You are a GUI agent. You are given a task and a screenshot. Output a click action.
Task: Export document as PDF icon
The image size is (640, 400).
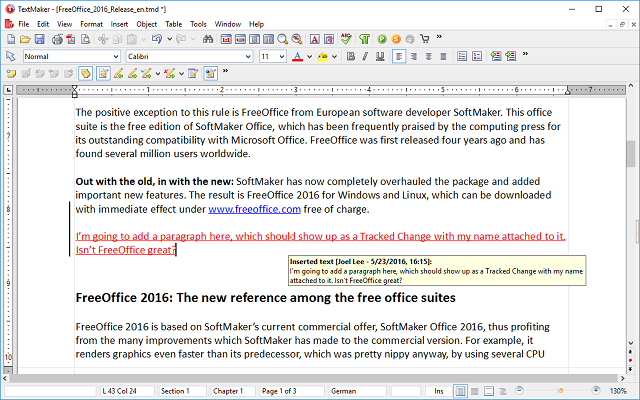(71, 39)
